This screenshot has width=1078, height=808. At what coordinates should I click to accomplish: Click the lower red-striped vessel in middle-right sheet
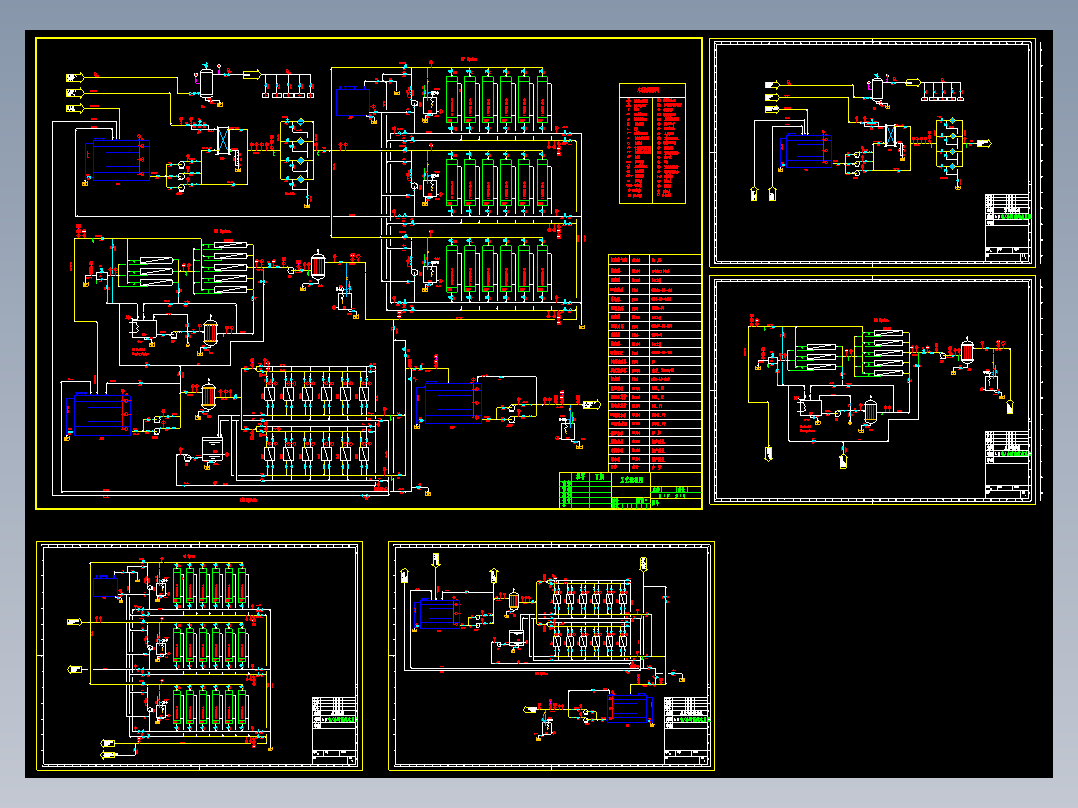[x=870, y=410]
